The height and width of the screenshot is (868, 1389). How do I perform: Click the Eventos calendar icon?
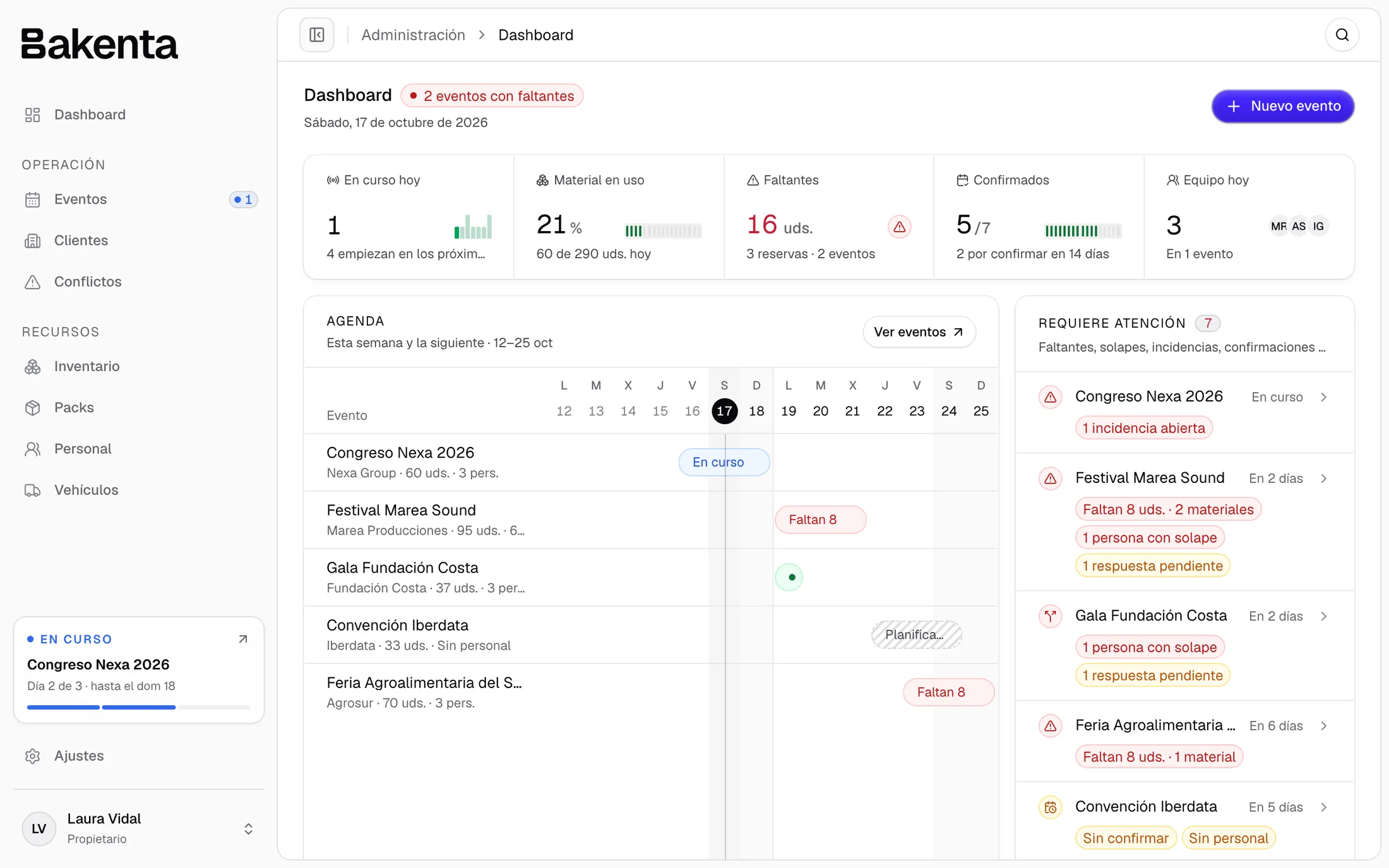pos(33,199)
